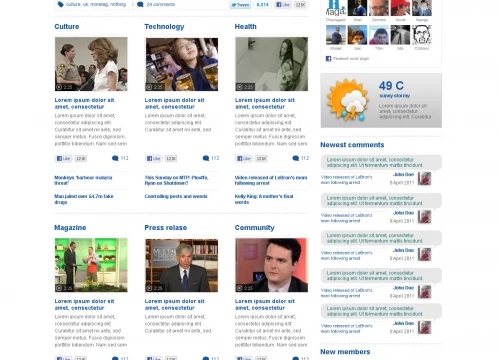Viewport: 500px width, 360px height.
Task: Open the Community section heading
Action: click(x=255, y=228)
